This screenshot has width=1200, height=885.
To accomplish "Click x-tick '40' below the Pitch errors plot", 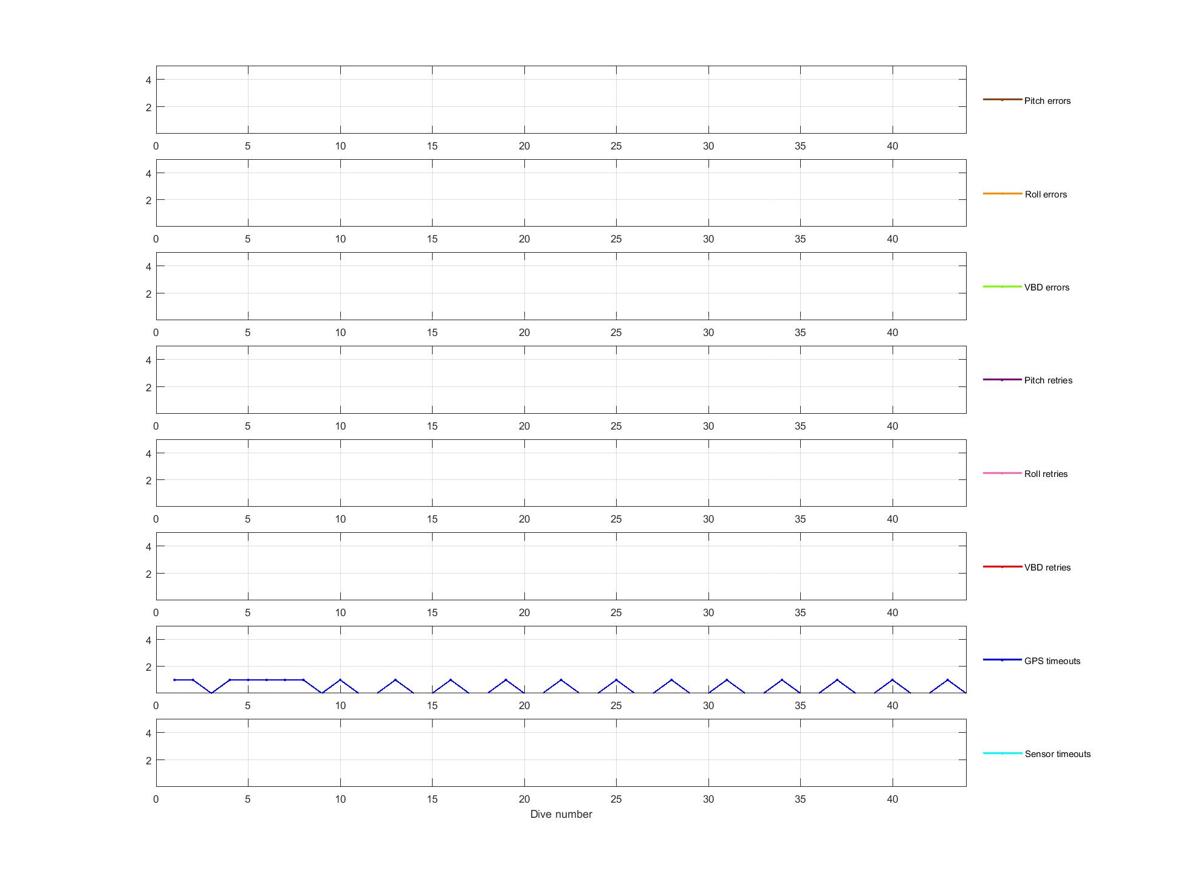I will tap(893, 146).
